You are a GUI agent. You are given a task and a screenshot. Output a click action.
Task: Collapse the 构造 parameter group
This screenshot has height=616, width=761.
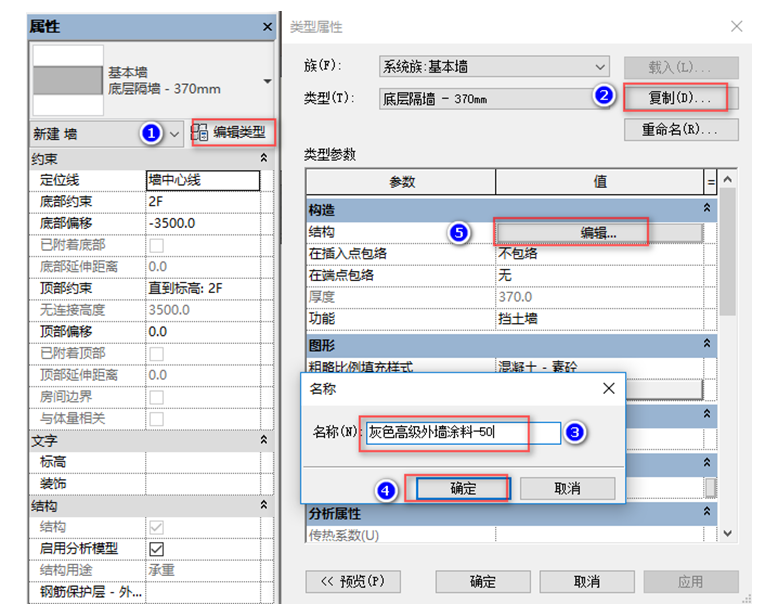click(x=707, y=208)
